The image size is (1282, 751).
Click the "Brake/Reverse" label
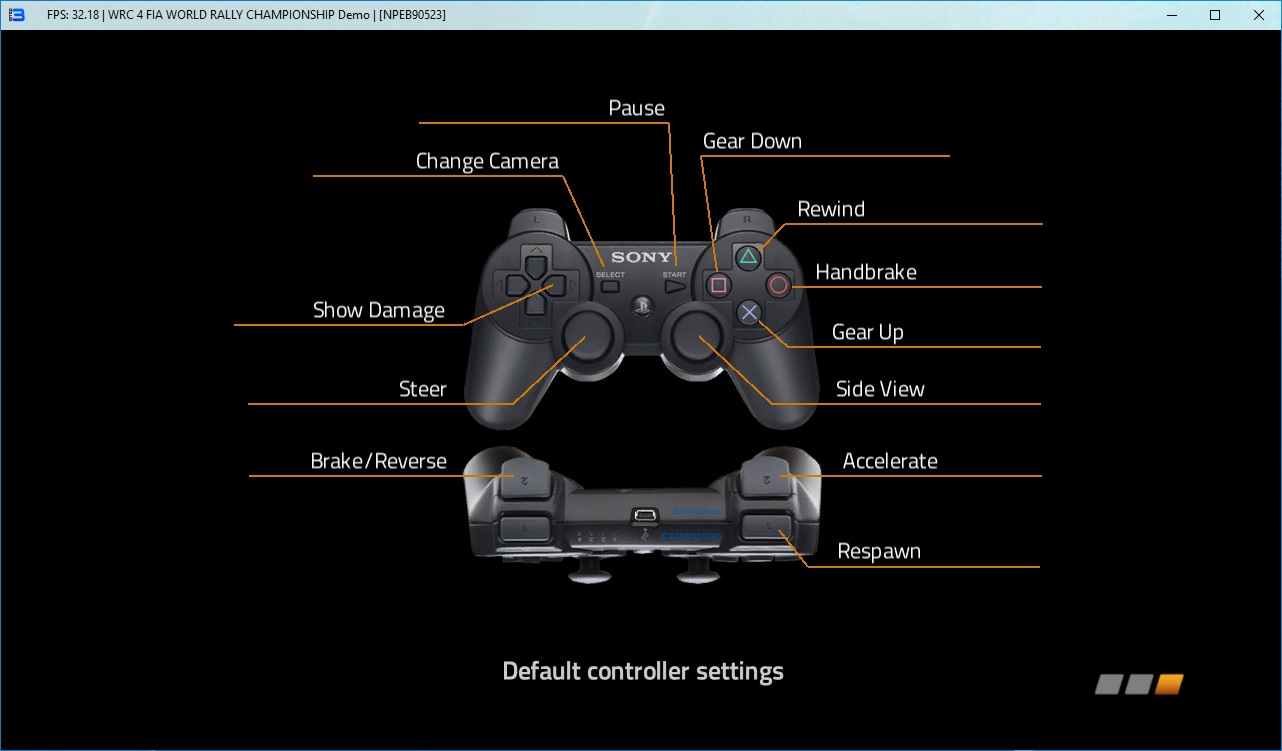[x=379, y=461]
